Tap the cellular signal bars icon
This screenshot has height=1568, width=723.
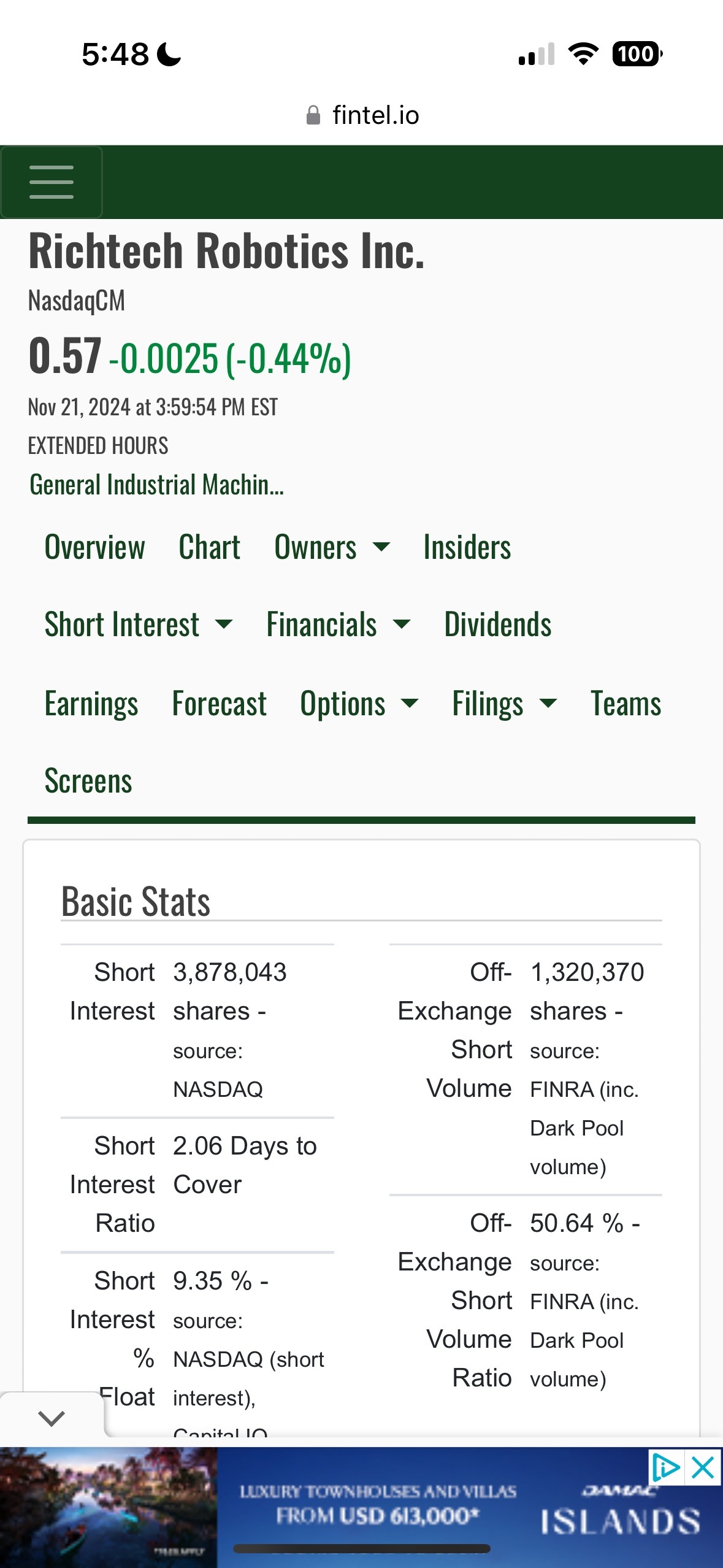coord(537,54)
